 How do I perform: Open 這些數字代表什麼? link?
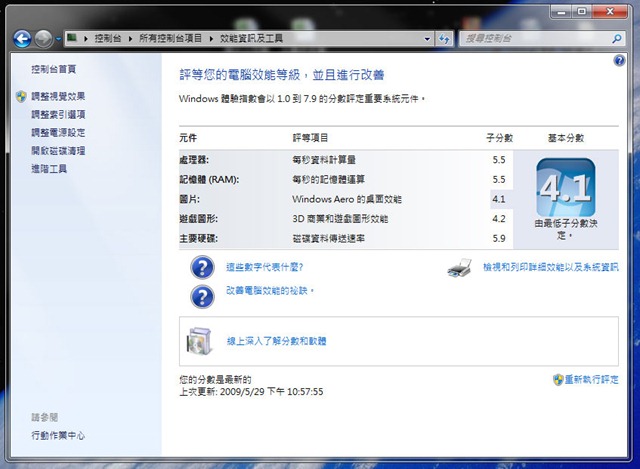click(264, 267)
